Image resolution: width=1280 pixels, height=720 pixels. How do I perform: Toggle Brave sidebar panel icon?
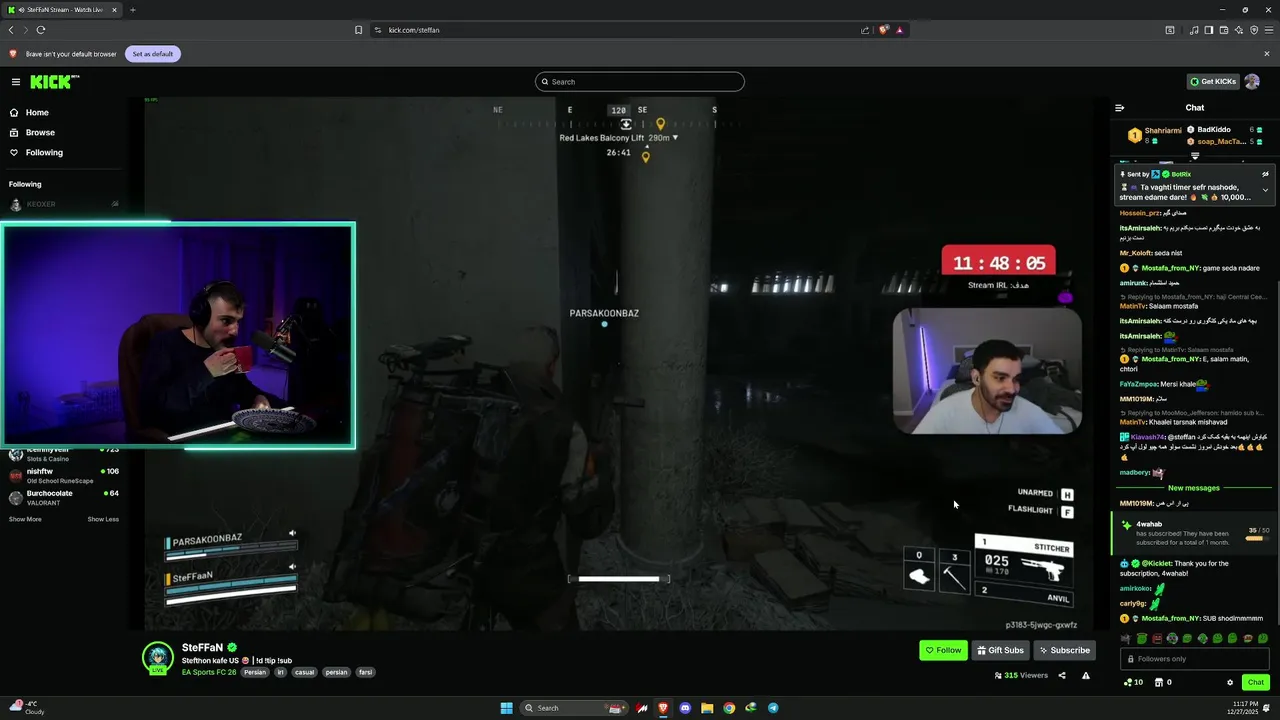pos(1209,30)
